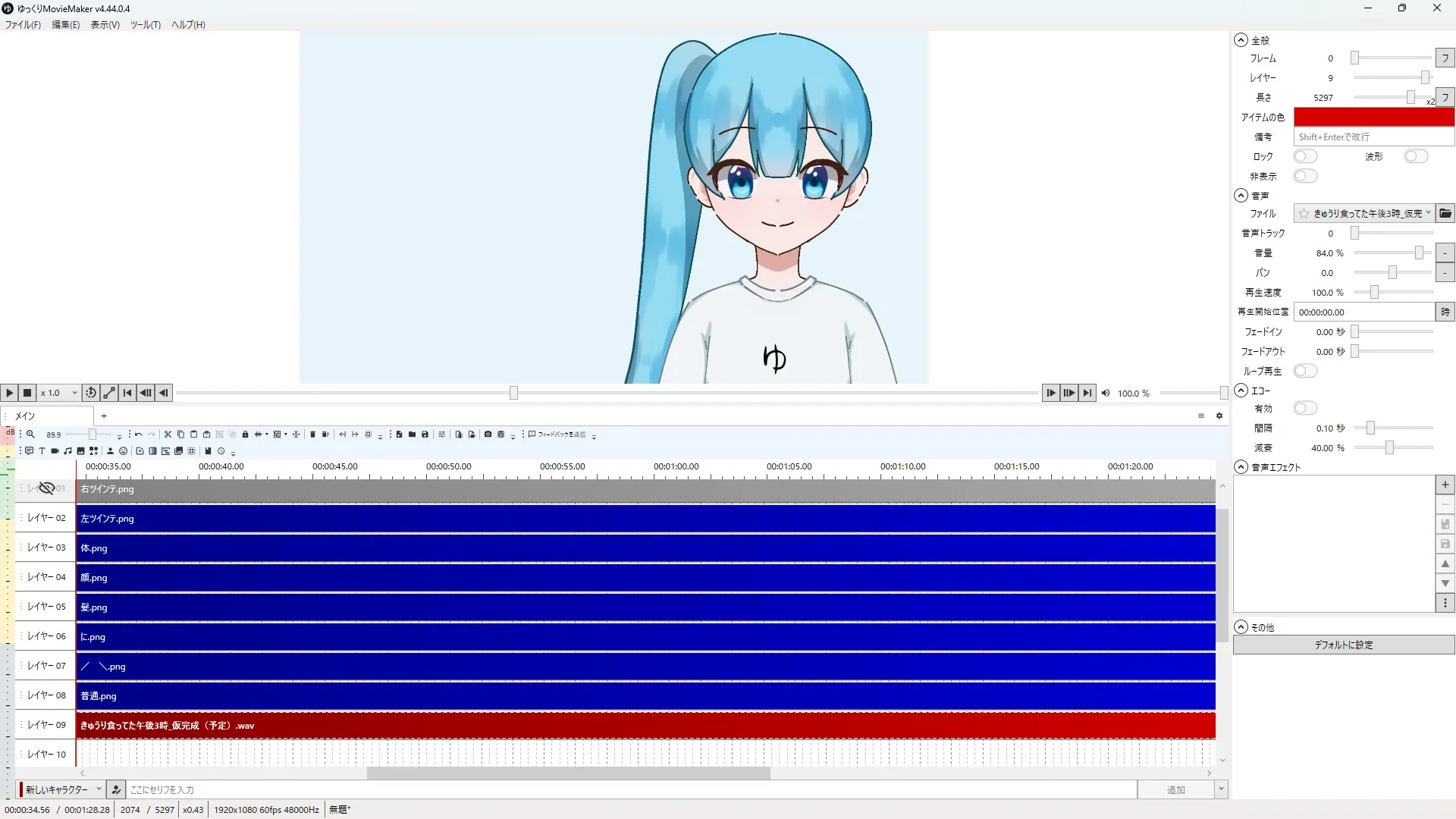Open the 新しいキャラクター character dropdown

pos(62,789)
